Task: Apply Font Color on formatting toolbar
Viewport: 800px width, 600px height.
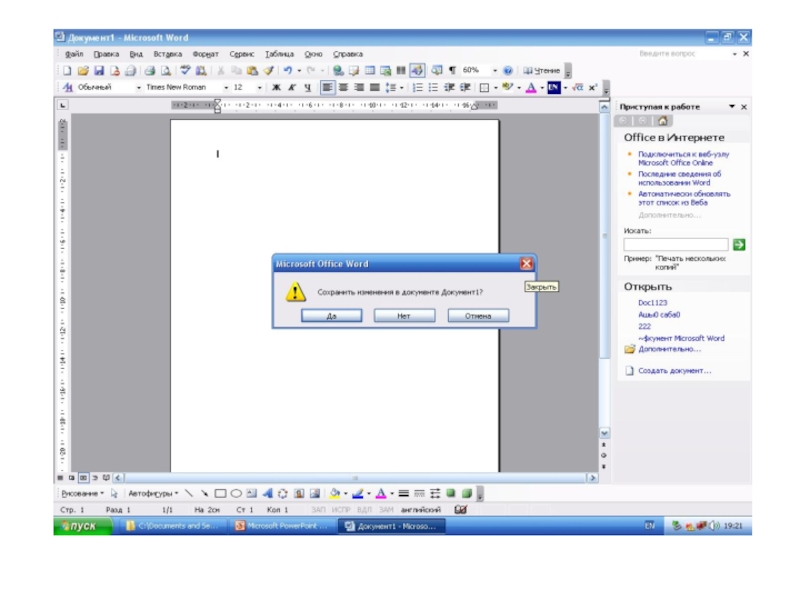Action: click(531, 87)
